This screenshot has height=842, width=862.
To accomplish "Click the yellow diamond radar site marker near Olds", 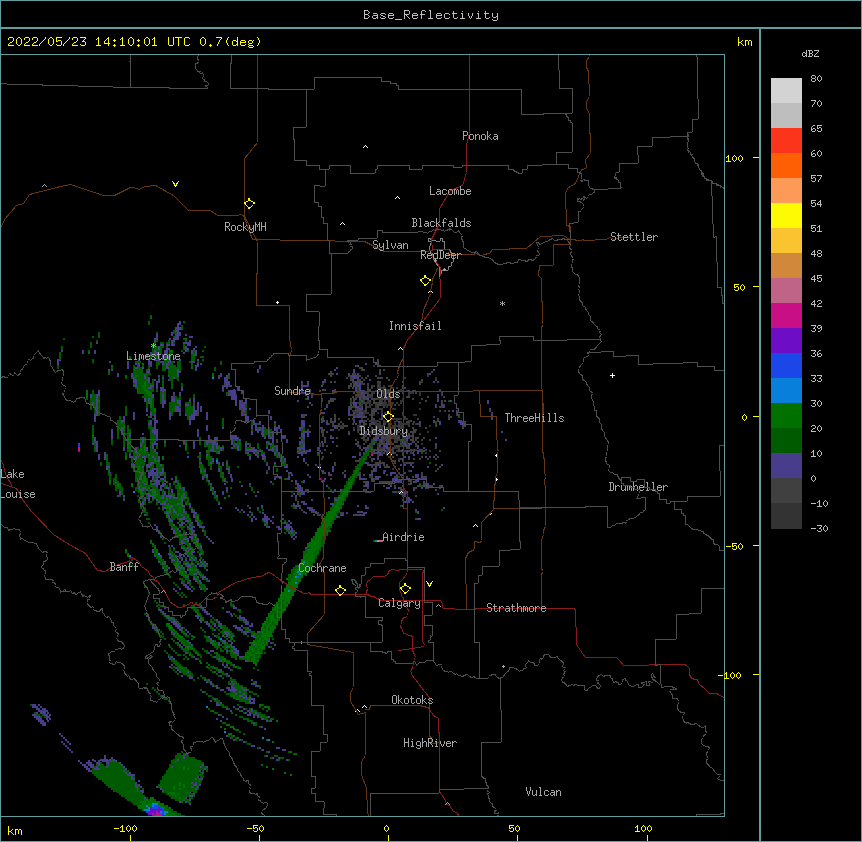I will point(388,416).
